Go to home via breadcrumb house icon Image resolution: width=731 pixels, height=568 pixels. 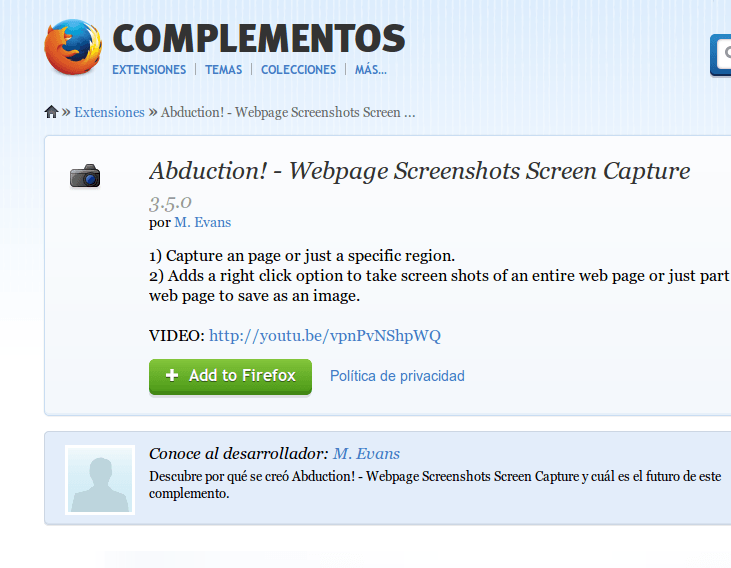click(51, 112)
